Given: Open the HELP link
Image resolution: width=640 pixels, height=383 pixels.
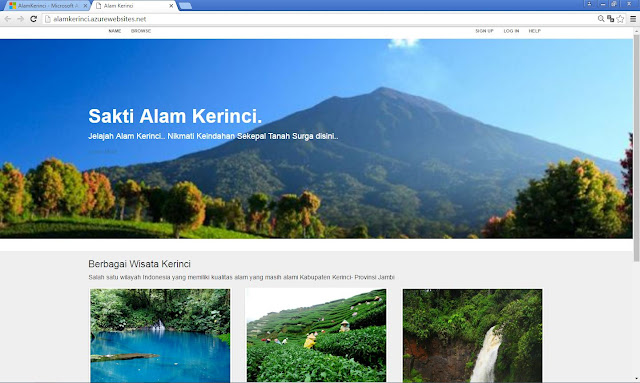Looking at the screenshot, I should pyautogui.click(x=535, y=31).
